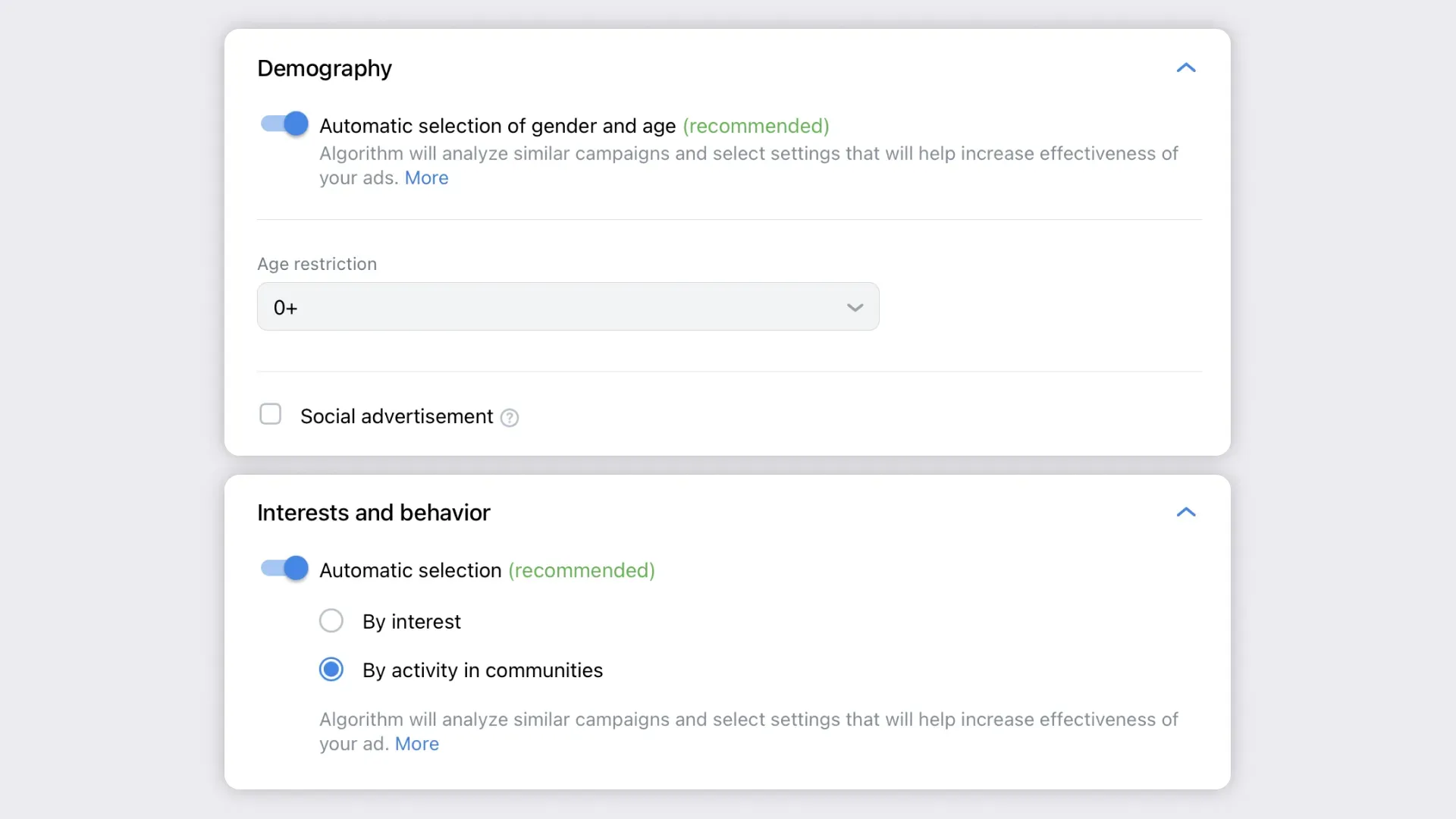Click the Age restriction field label
Screen dimensions: 1456x819
[x=317, y=264]
